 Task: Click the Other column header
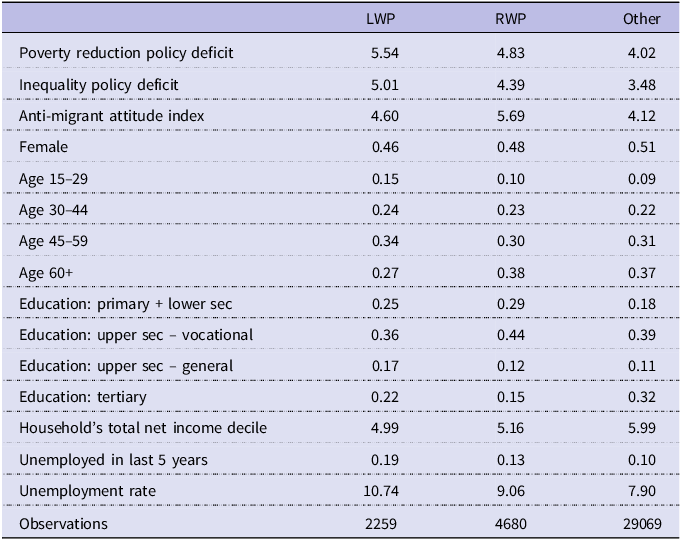(x=641, y=19)
